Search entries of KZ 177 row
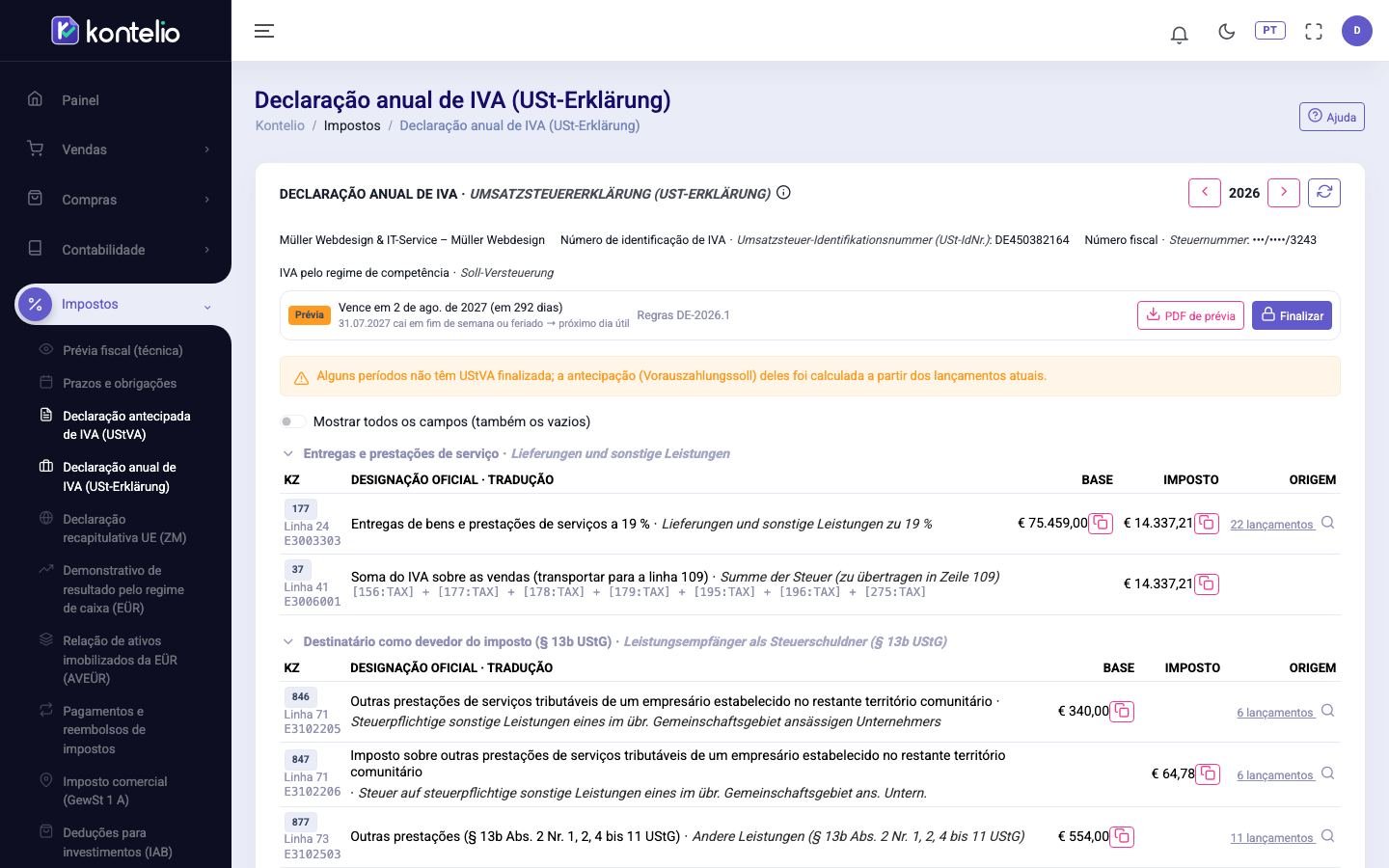 pyautogui.click(x=1327, y=523)
